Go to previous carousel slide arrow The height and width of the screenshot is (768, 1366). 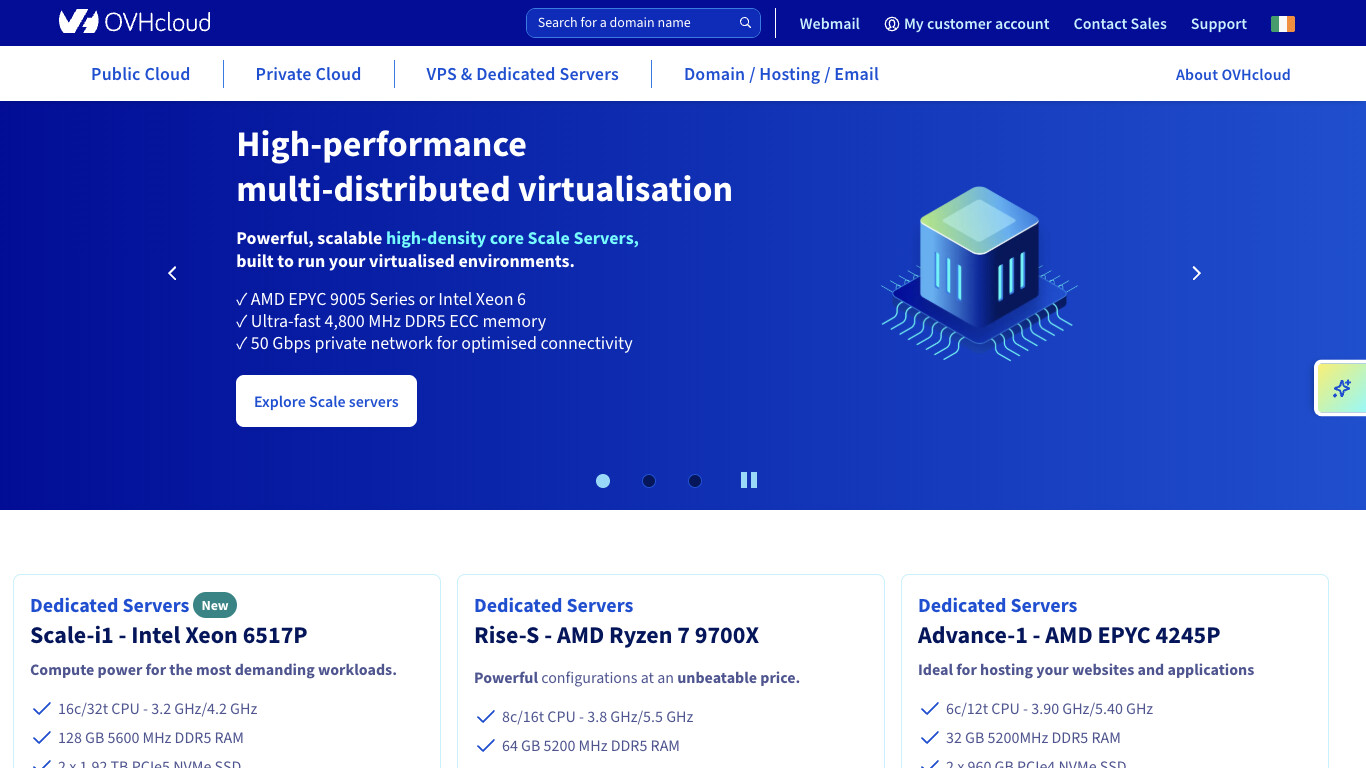click(172, 273)
